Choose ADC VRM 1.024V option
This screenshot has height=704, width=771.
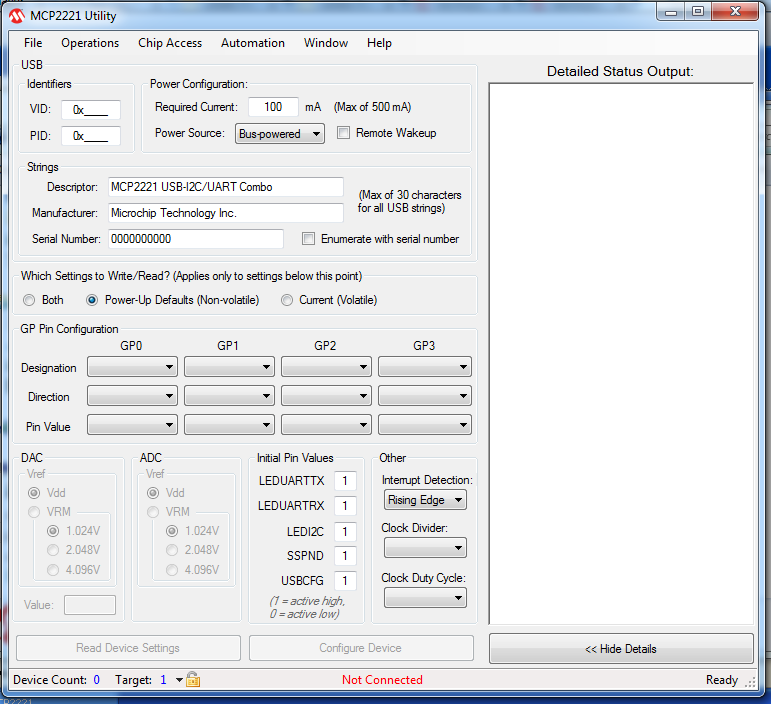[172, 531]
